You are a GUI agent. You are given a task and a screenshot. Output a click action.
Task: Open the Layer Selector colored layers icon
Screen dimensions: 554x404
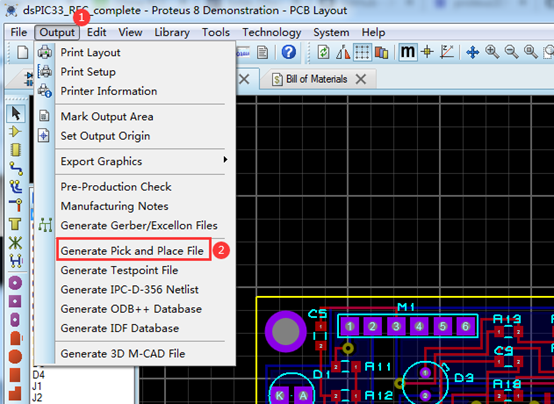click(382, 53)
